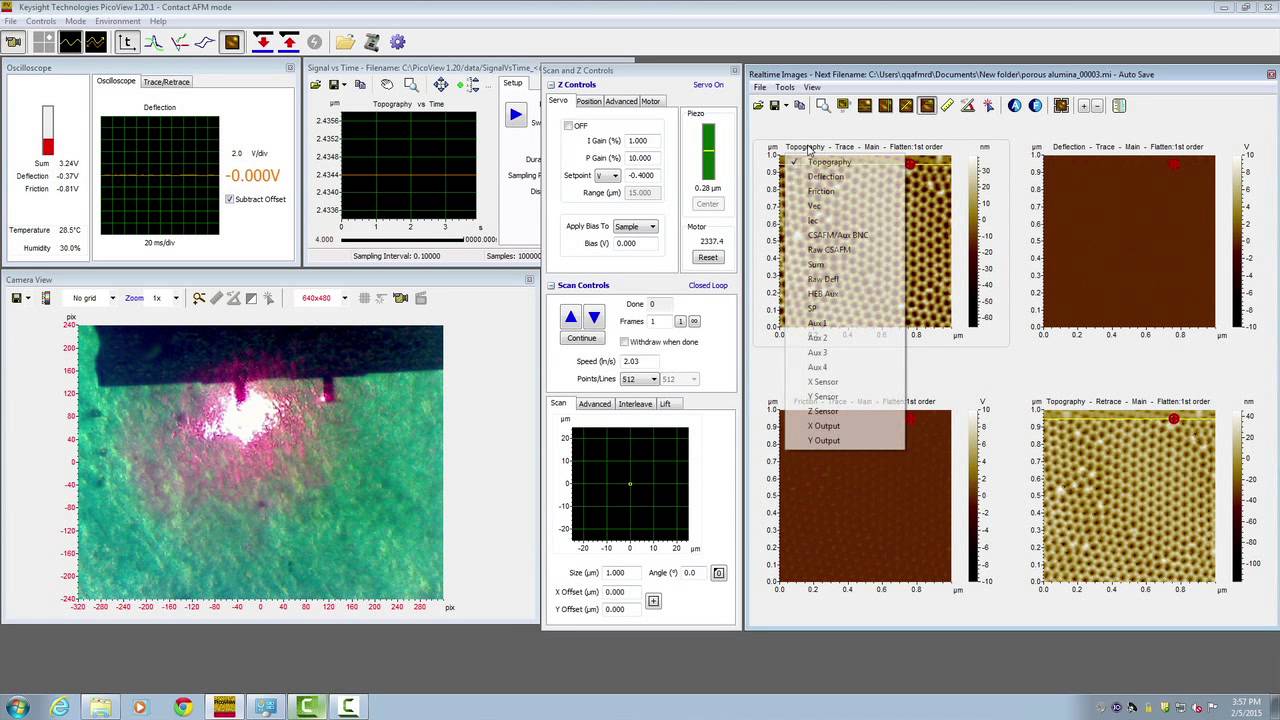Viewport: 1280px width, 720px height.
Task: Click the blue 'F' circle icon
Action: [x=1035, y=105]
